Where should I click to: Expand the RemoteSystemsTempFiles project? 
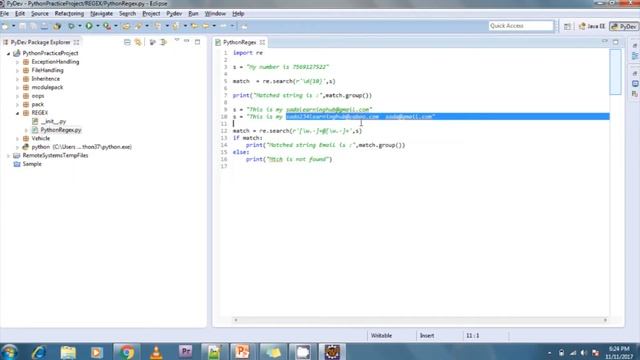click(8, 156)
